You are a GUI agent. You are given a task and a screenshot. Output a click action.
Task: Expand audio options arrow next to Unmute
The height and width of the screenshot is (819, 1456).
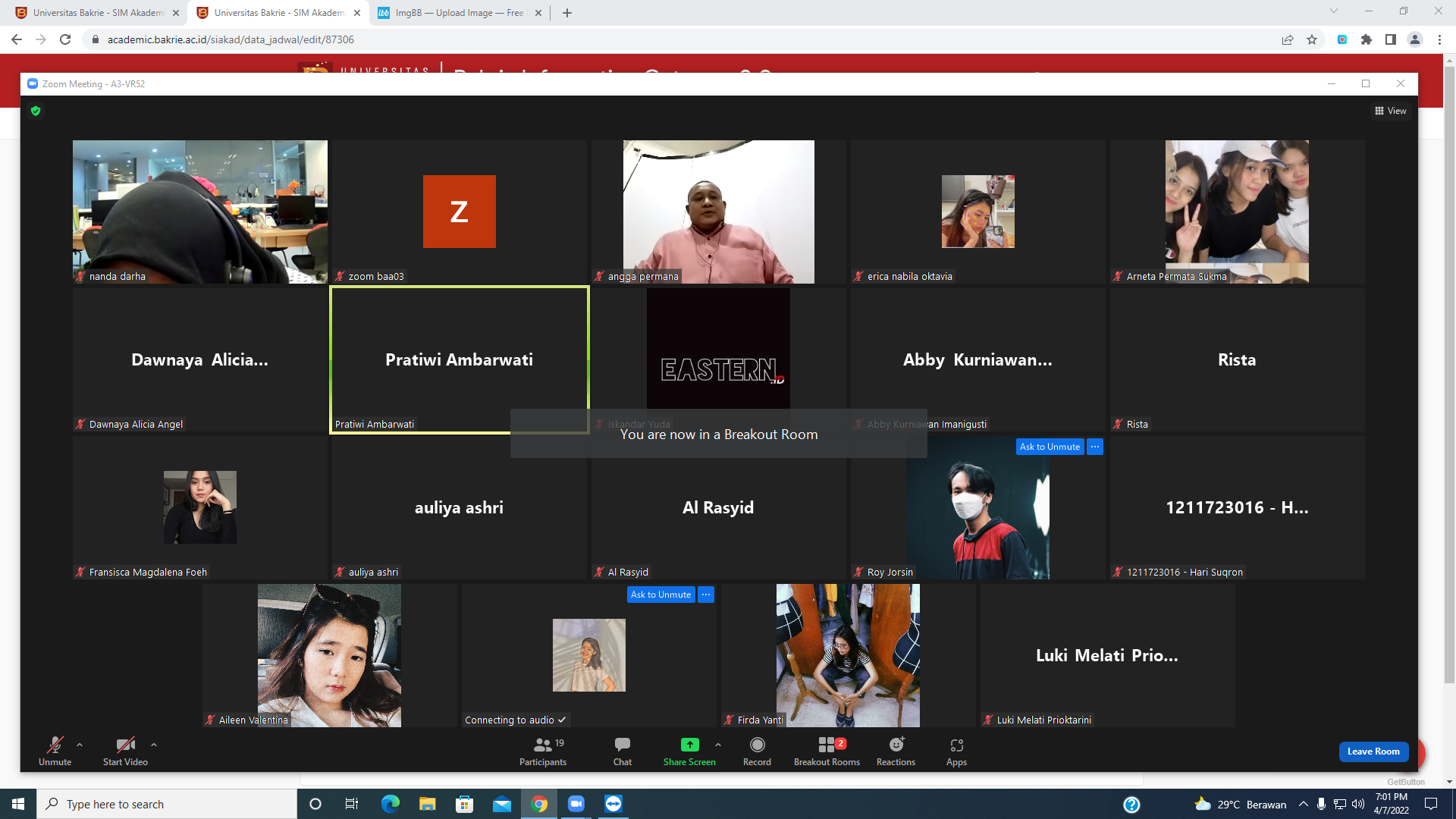click(80, 745)
